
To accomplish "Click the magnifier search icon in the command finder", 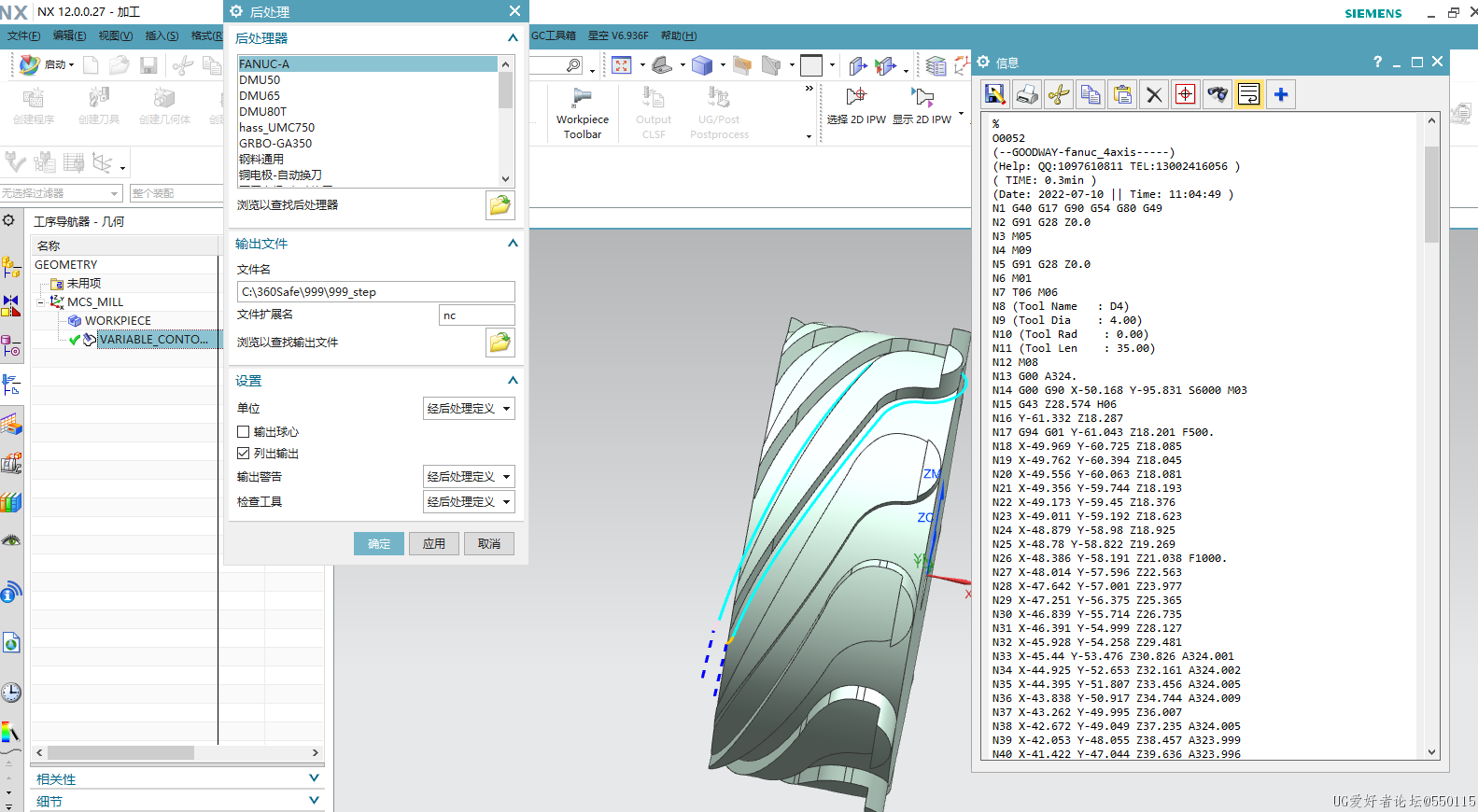I will (573, 64).
